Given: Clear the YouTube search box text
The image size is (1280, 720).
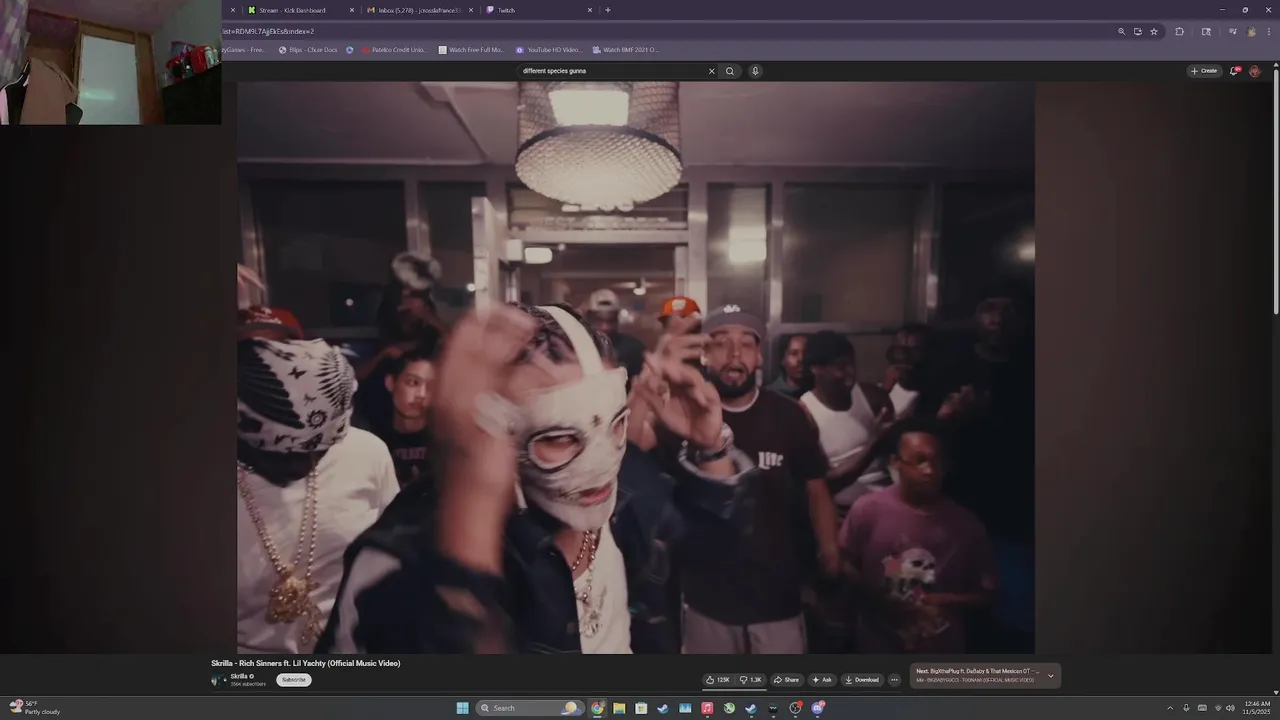Looking at the screenshot, I should (712, 71).
